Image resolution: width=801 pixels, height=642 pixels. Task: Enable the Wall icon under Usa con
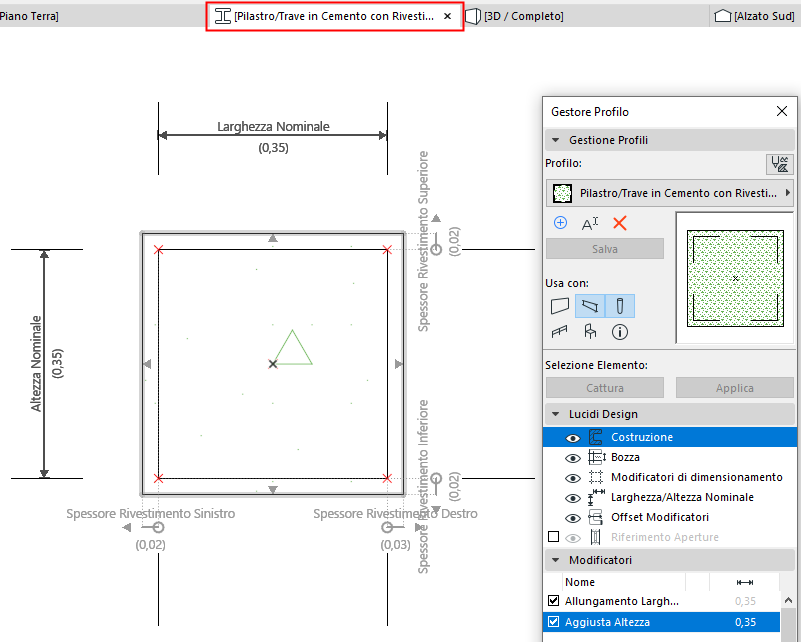560,305
